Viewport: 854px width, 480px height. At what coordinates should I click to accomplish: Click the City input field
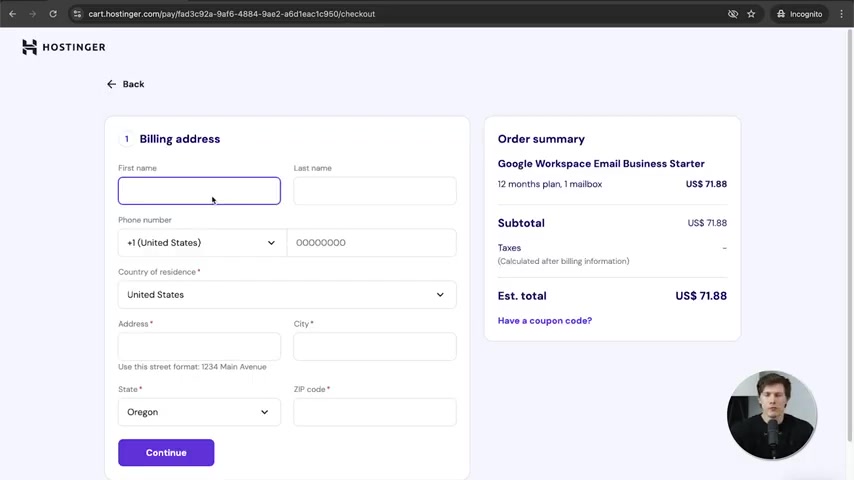(x=375, y=347)
